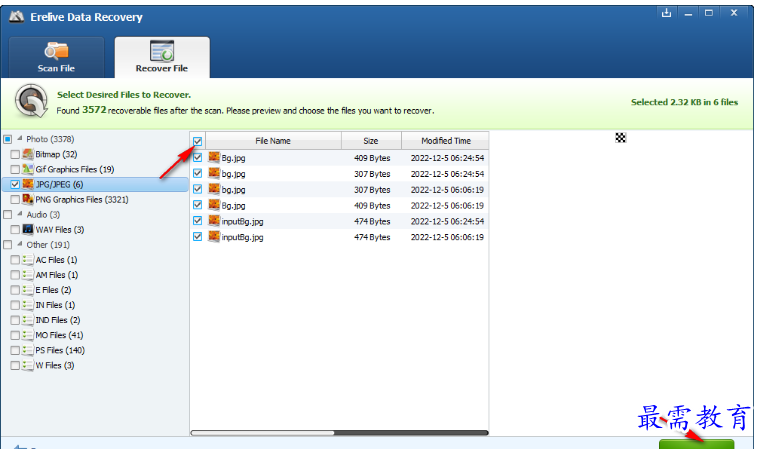This screenshot has width=759, height=449.
Task: Click the E Files type icon
Action: pyautogui.click(x=28, y=290)
